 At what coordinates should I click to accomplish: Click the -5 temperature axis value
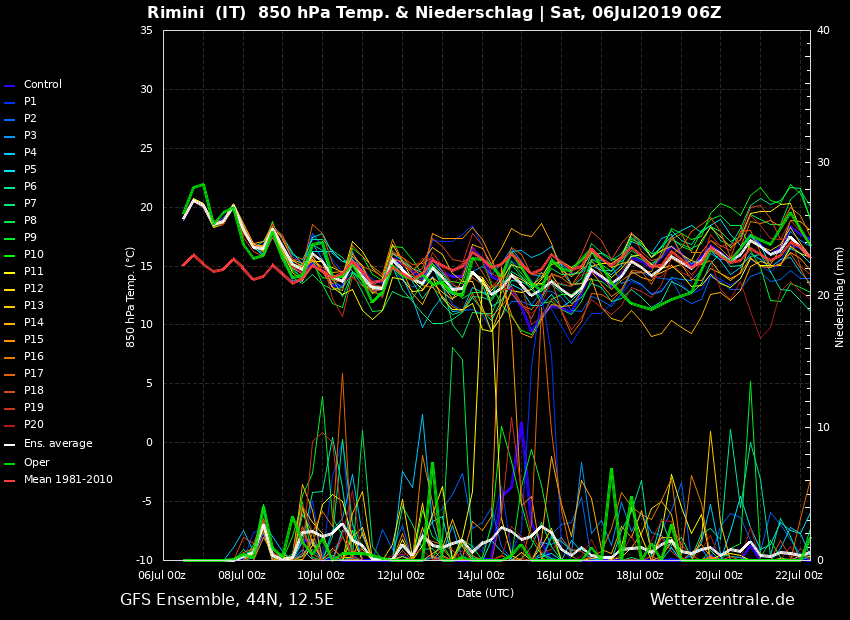tap(148, 501)
